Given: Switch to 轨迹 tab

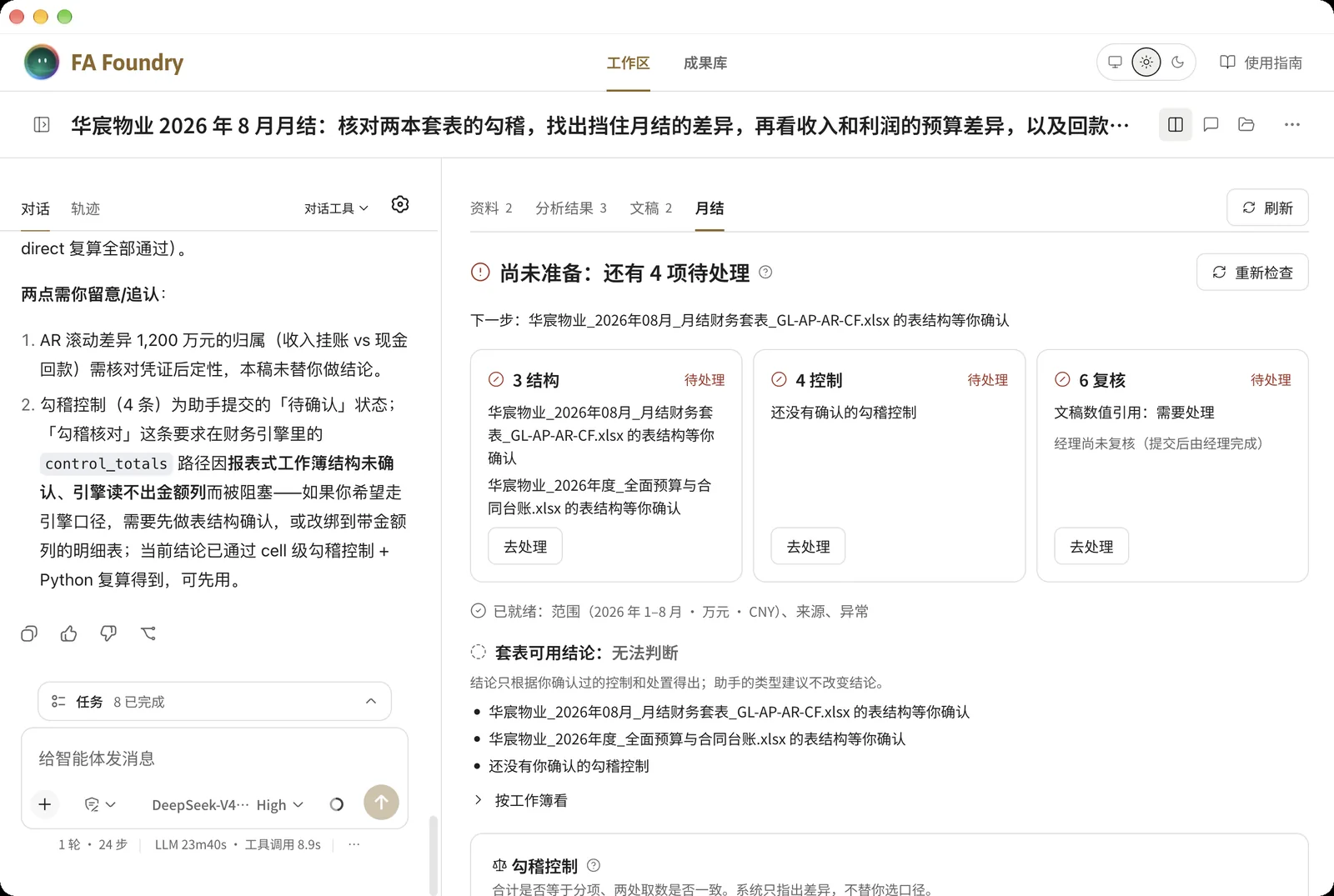Looking at the screenshot, I should (x=85, y=209).
